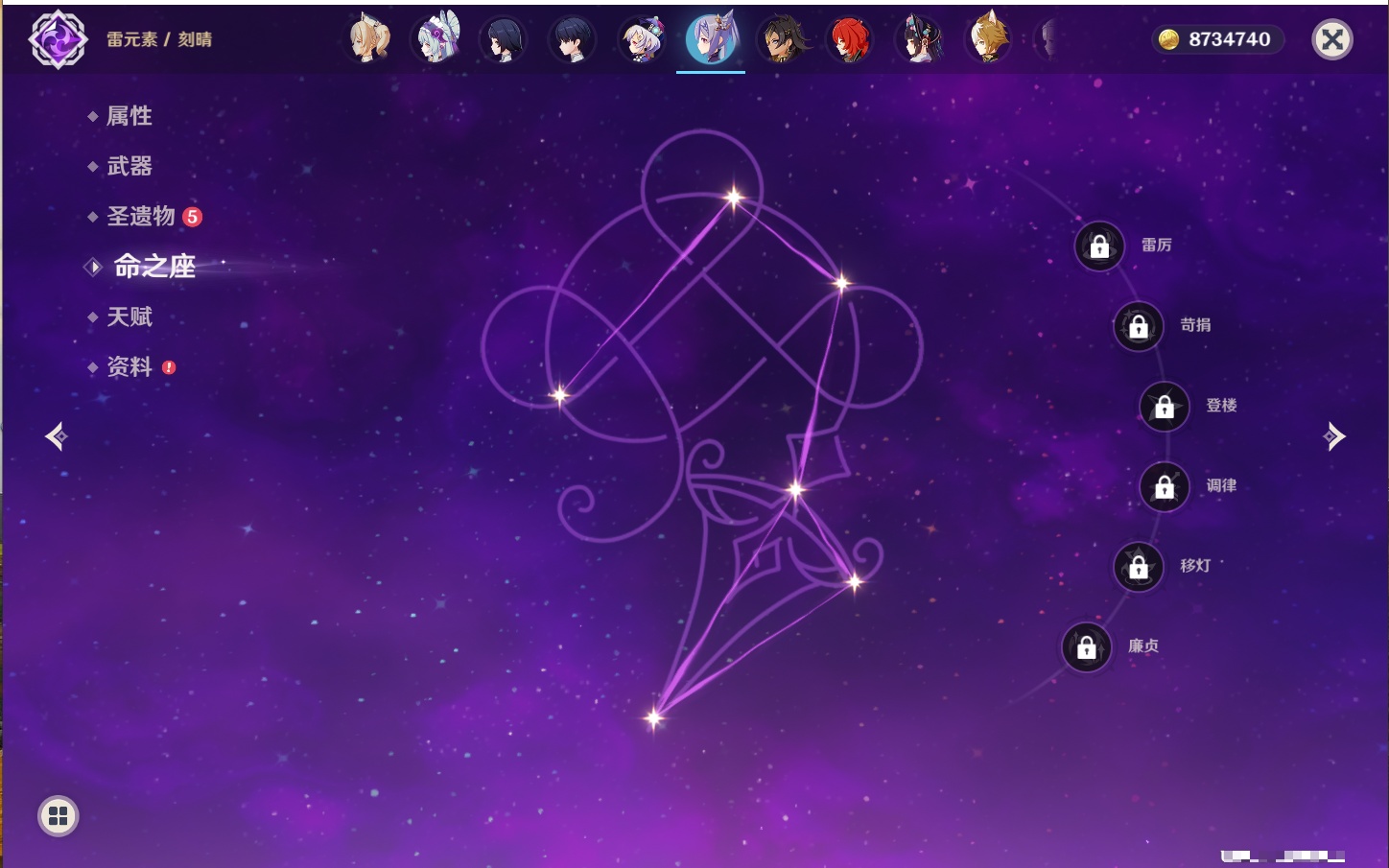Click the red alert badge beside 资料
The height and width of the screenshot is (868, 1389).
(x=169, y=367)
